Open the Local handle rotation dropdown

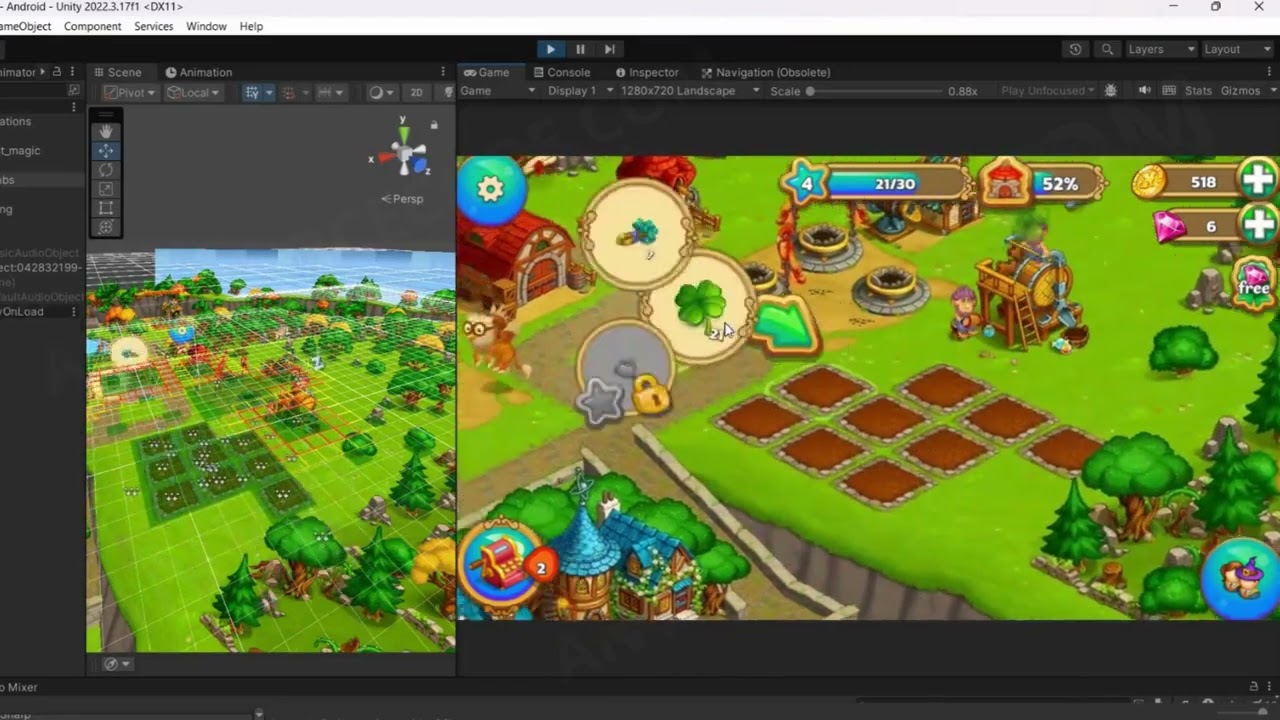tap(193, 92)
